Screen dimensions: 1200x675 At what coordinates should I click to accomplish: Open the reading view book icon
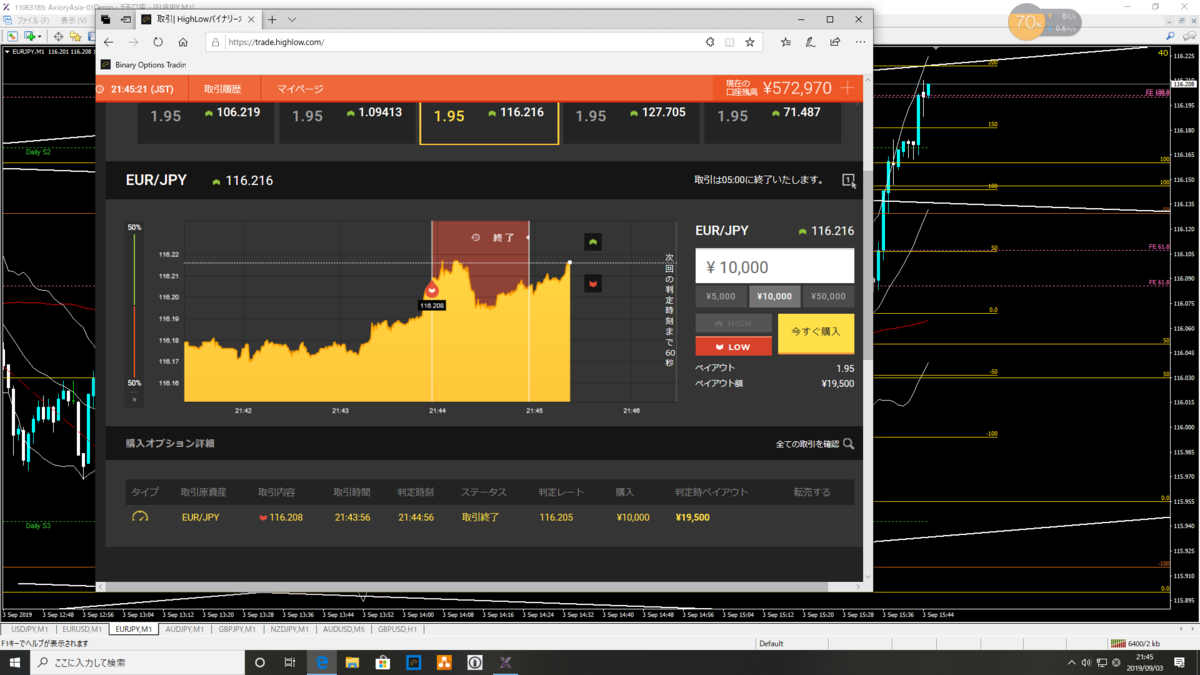730,42
